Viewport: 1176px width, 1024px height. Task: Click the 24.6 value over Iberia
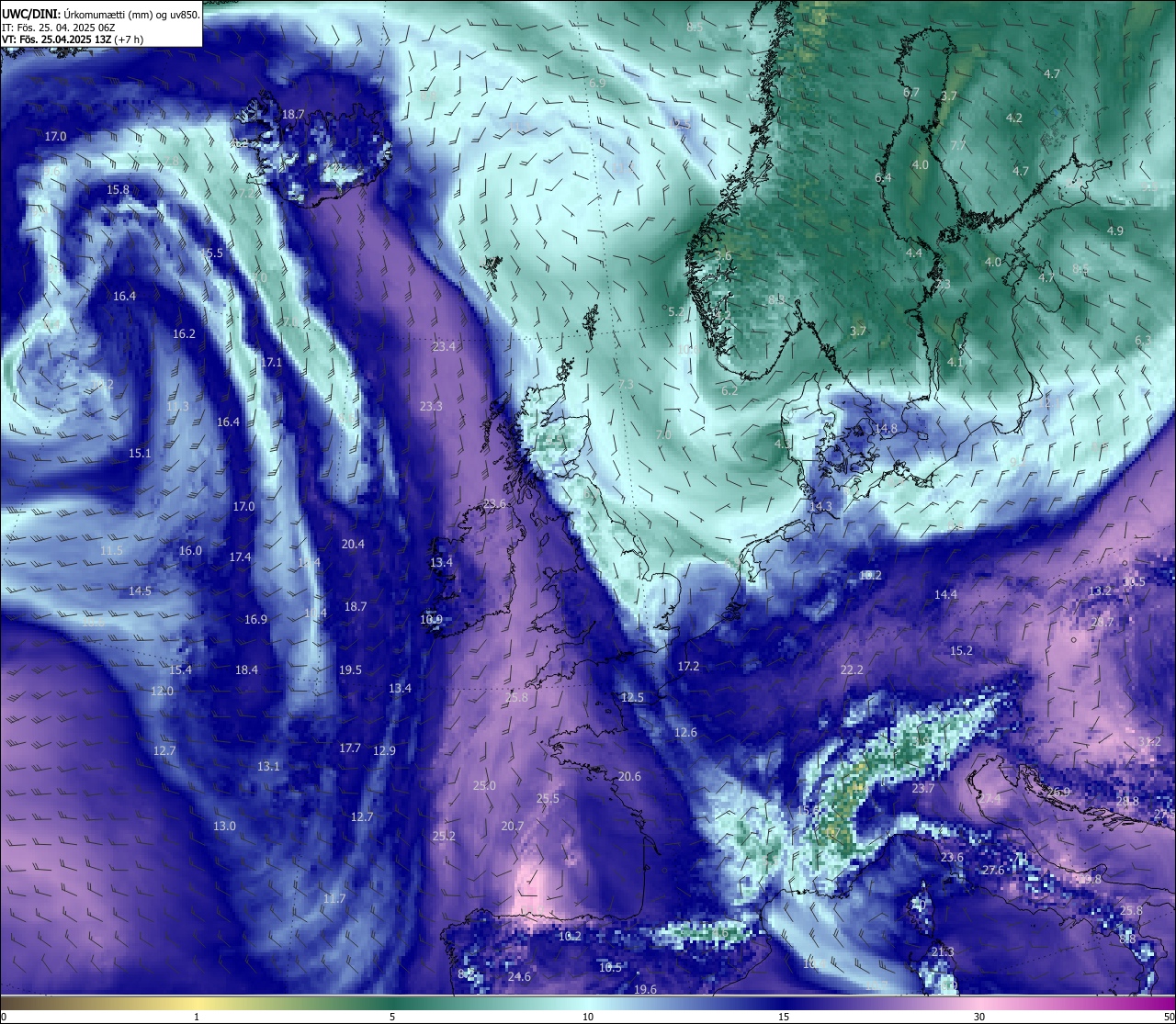coord(519,976)
